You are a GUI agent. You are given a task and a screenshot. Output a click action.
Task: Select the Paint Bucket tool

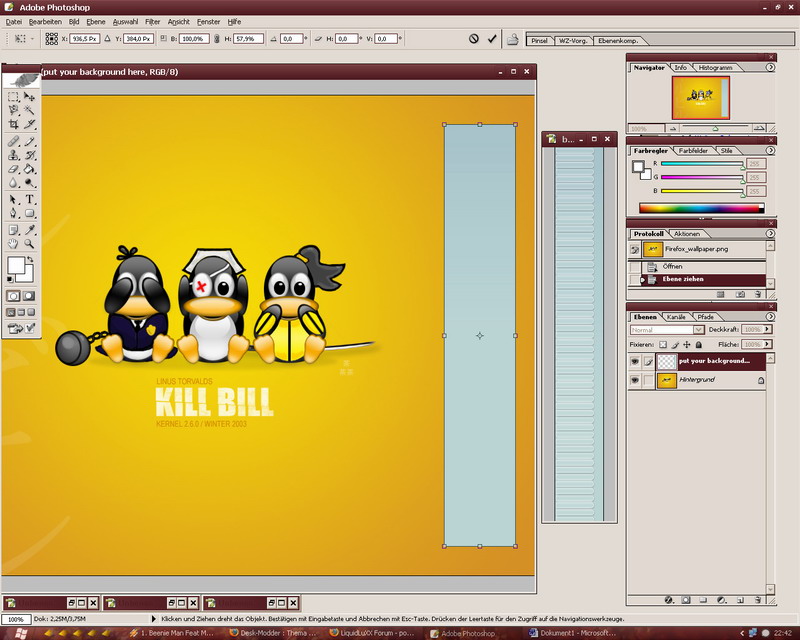[x=30, y=169]
